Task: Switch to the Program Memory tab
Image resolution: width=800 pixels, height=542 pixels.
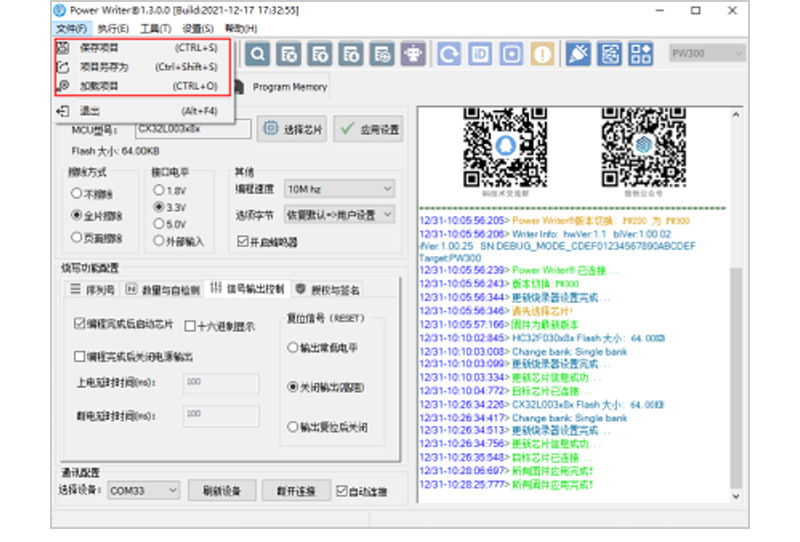Action: [x=290, y=87]
